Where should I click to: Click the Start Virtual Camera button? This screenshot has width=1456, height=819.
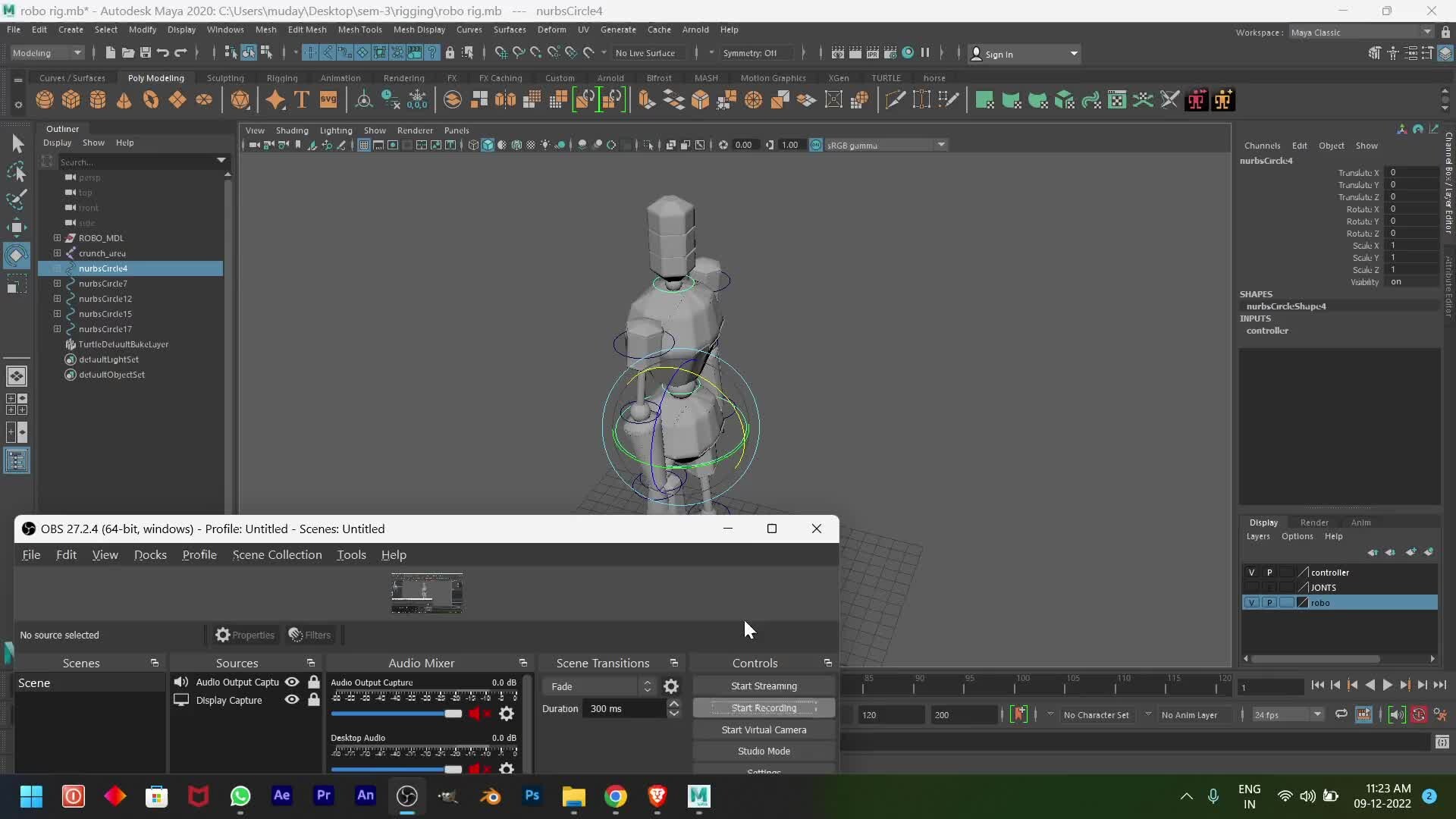coord(763,730)
